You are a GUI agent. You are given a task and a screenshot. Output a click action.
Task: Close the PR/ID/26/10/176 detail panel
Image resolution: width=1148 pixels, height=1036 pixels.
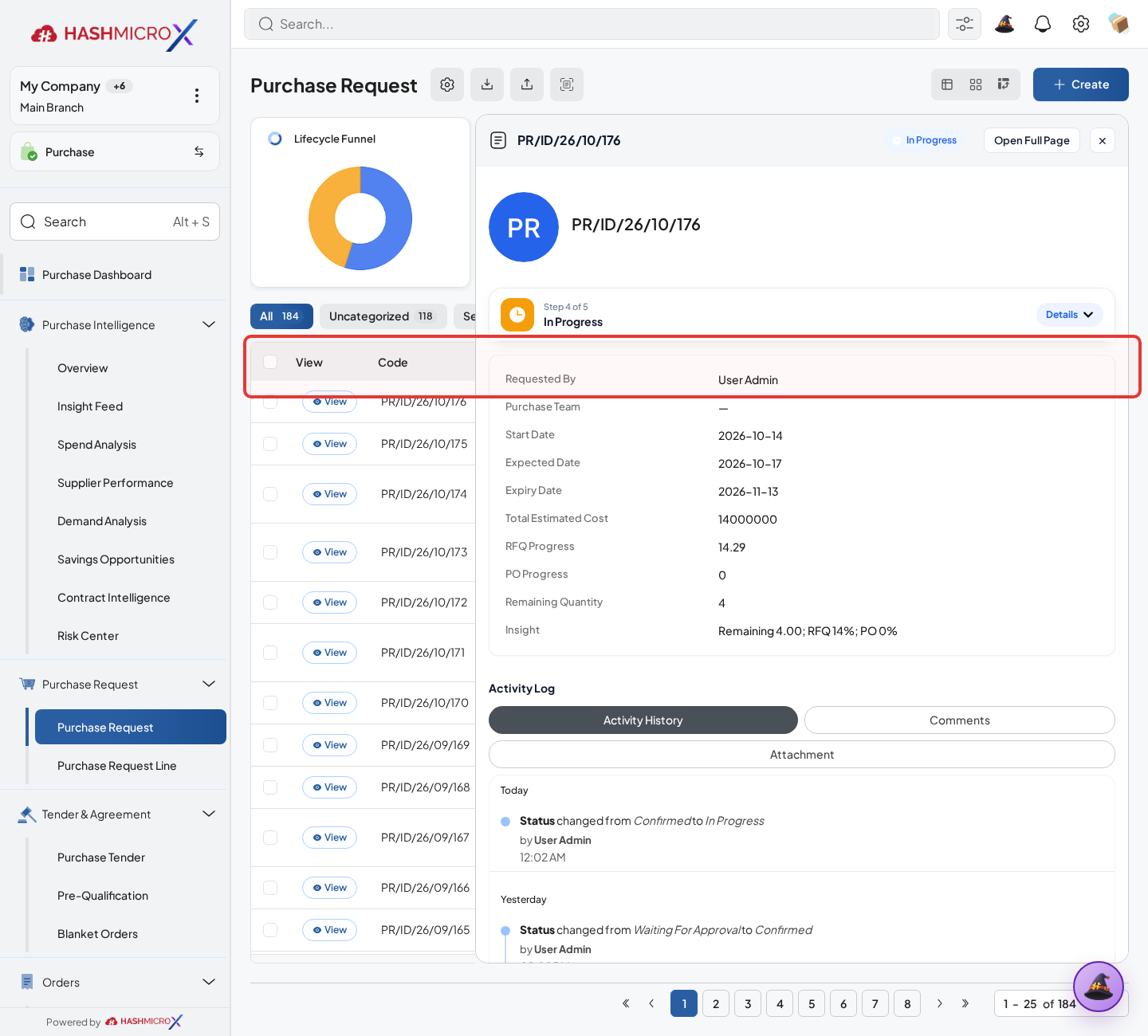[x=1103, y=140]
